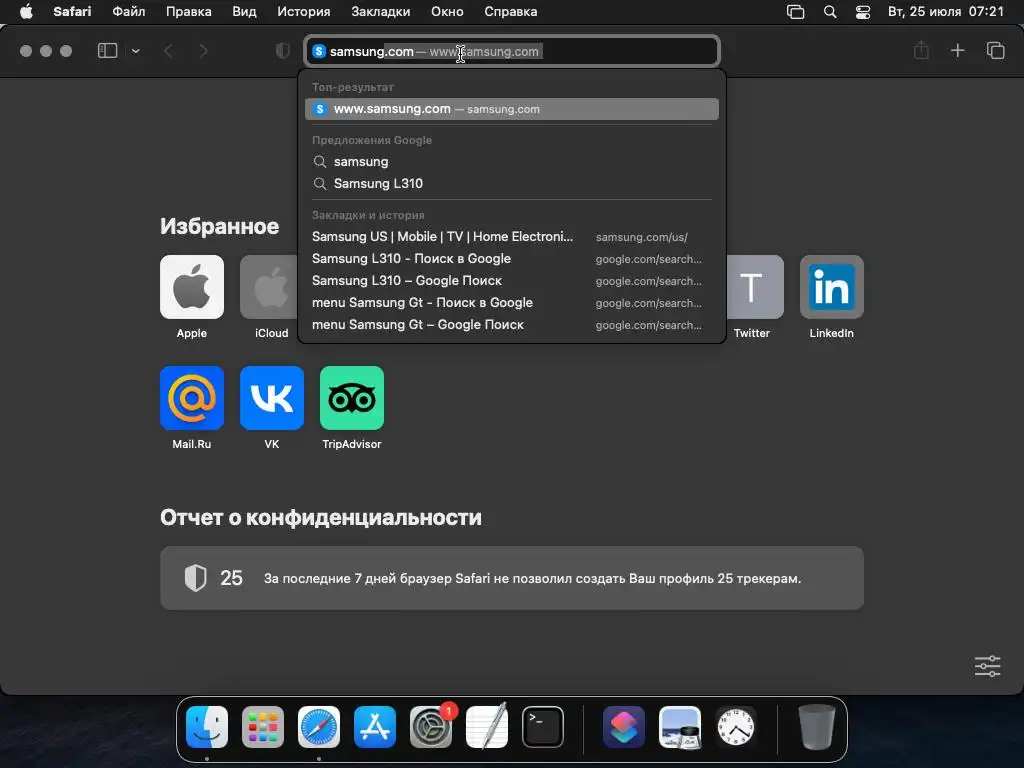Open 'Samsung L310 – Google Поиск' entry
The height and width of the screenshot is (768, 1024).
point(512,281)
